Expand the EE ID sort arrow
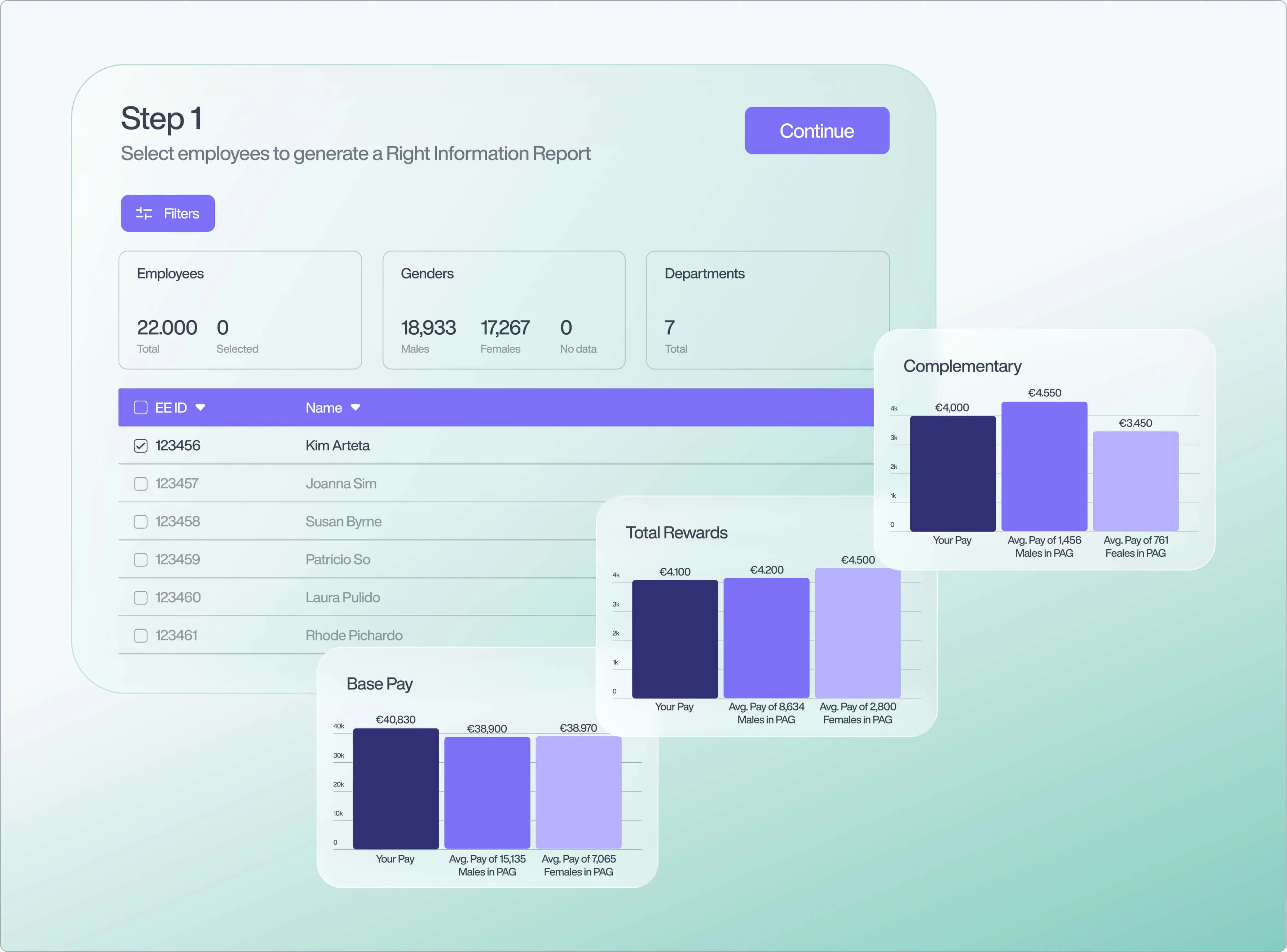This screenshot has height=952, width=1287. pos(200,407)
